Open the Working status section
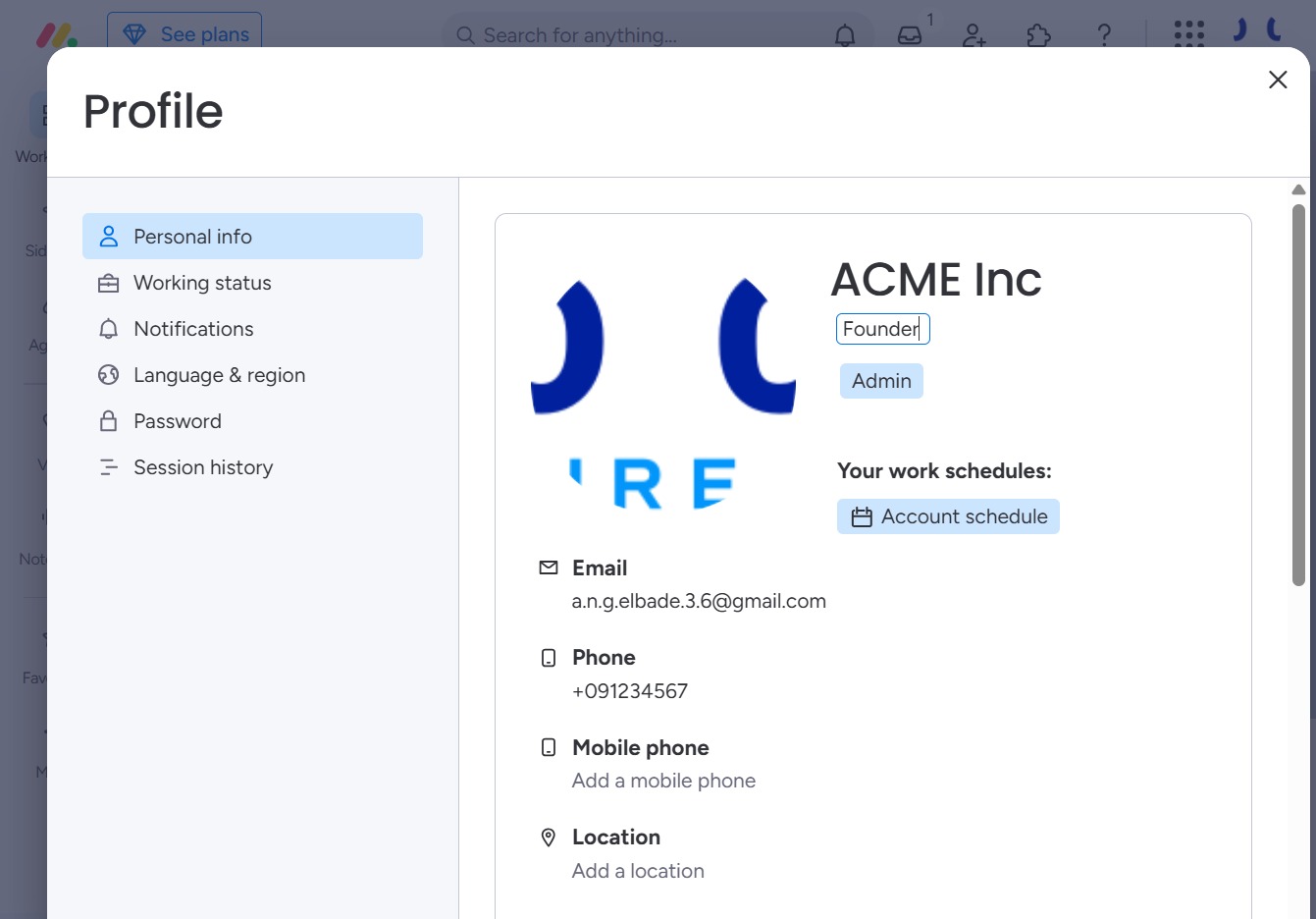The image size is (1316, 919). point(252,283)
